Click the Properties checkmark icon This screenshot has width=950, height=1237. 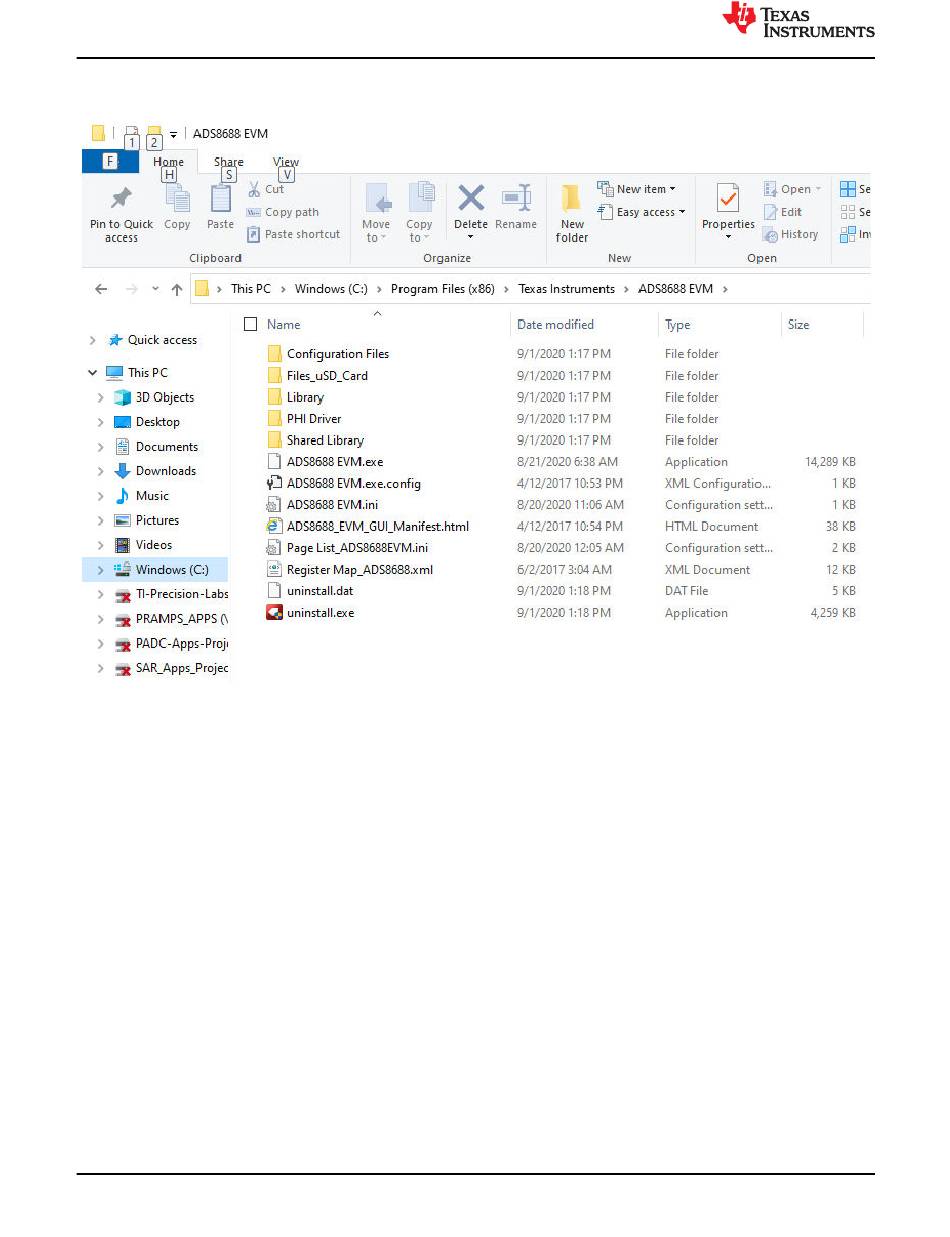pos(728,199)
